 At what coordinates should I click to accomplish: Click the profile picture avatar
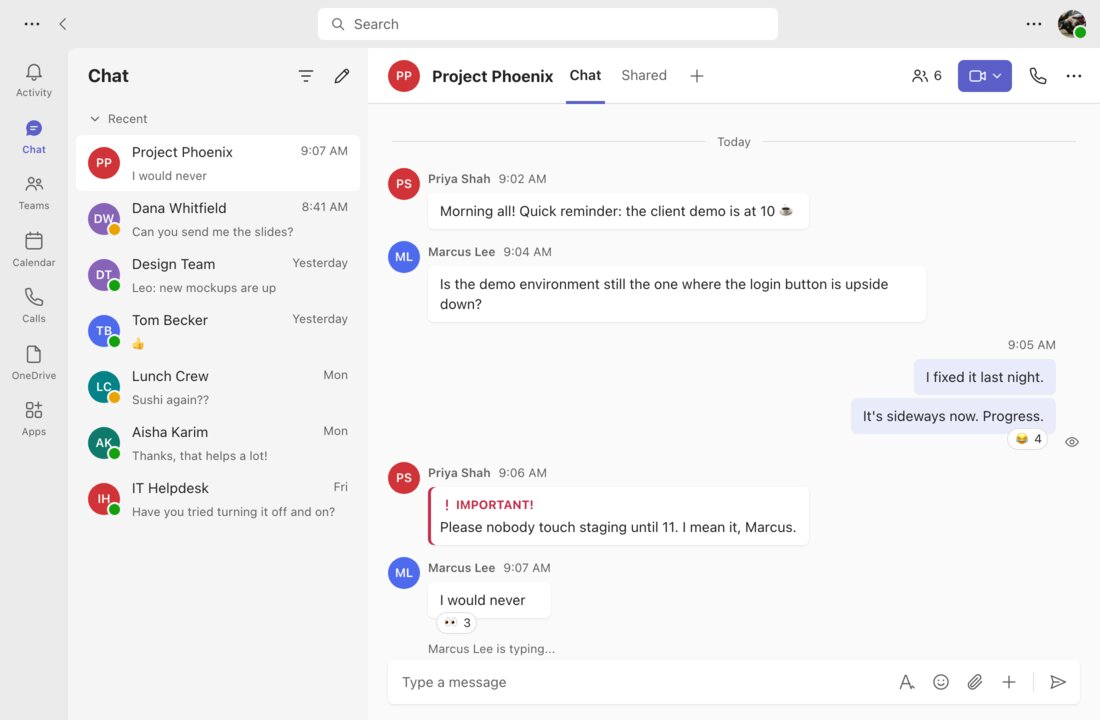click(x=1072, y=24)
